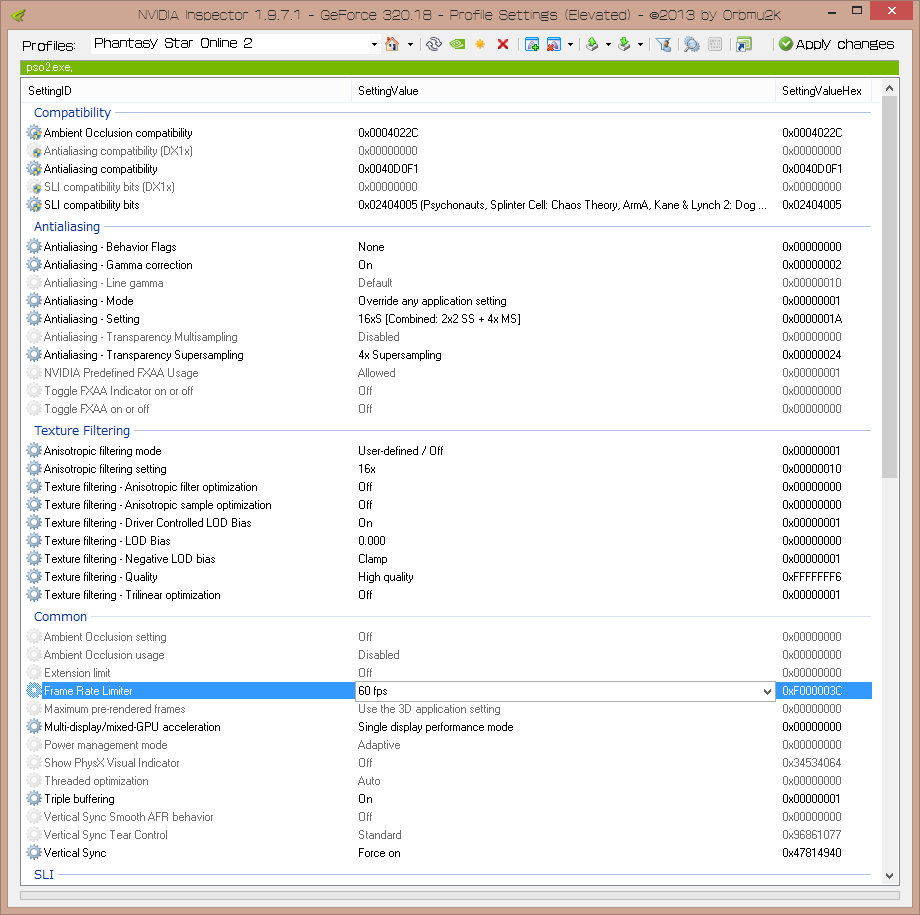Select the Texture filtering - LOD Bias row
This screenshot has width=920, height=915.
pyautogui.click(x=447, y=541)
